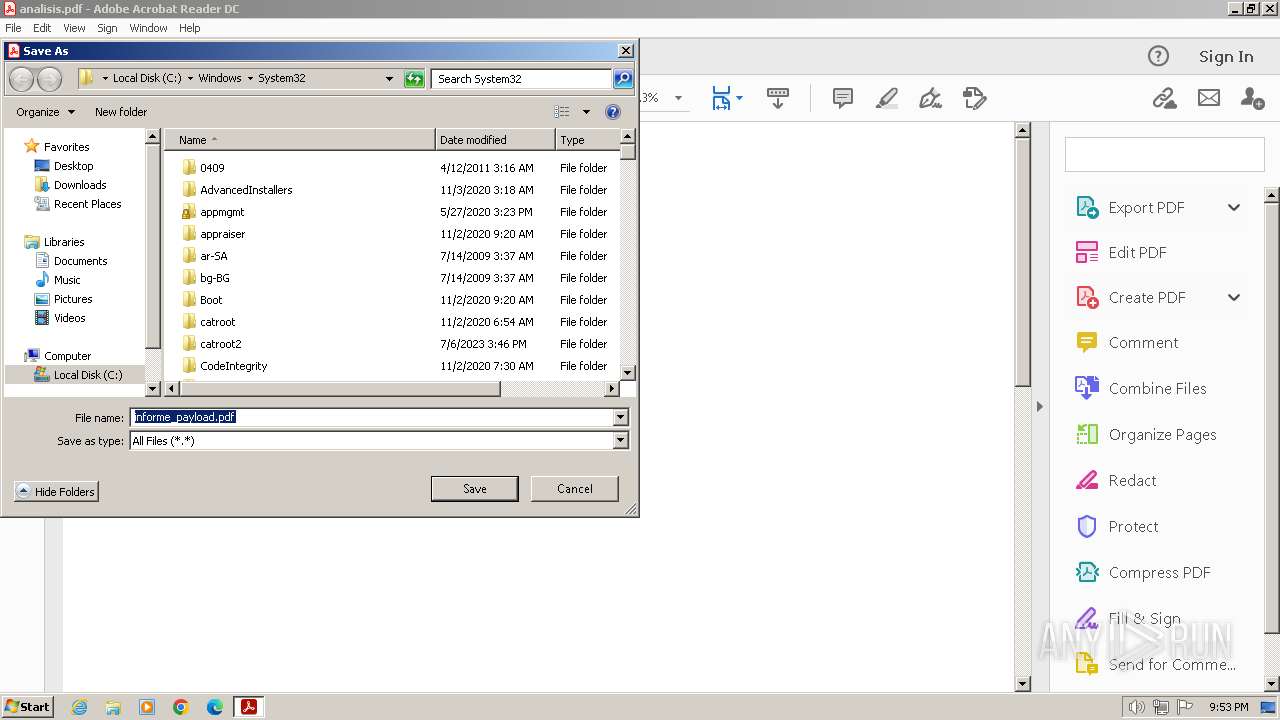1280x720 pixels.
Task: Open the Edit PDF tool
Action: (x=1121, y=253)
